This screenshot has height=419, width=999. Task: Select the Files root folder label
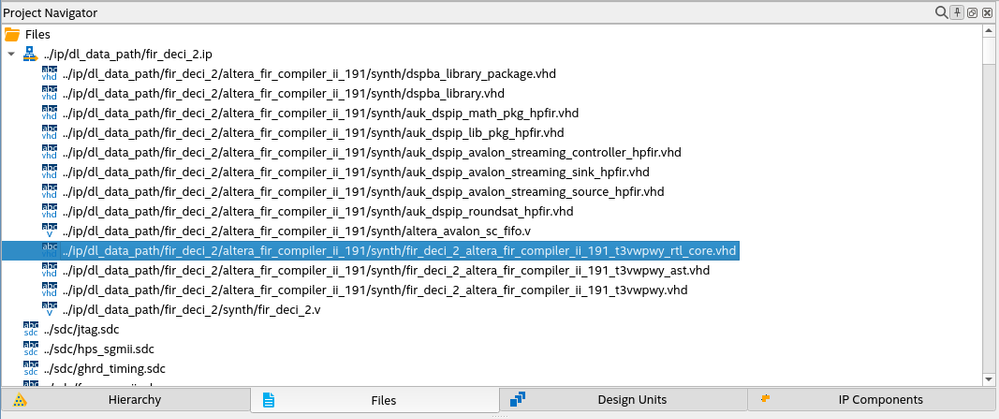[x=38, y=35]
